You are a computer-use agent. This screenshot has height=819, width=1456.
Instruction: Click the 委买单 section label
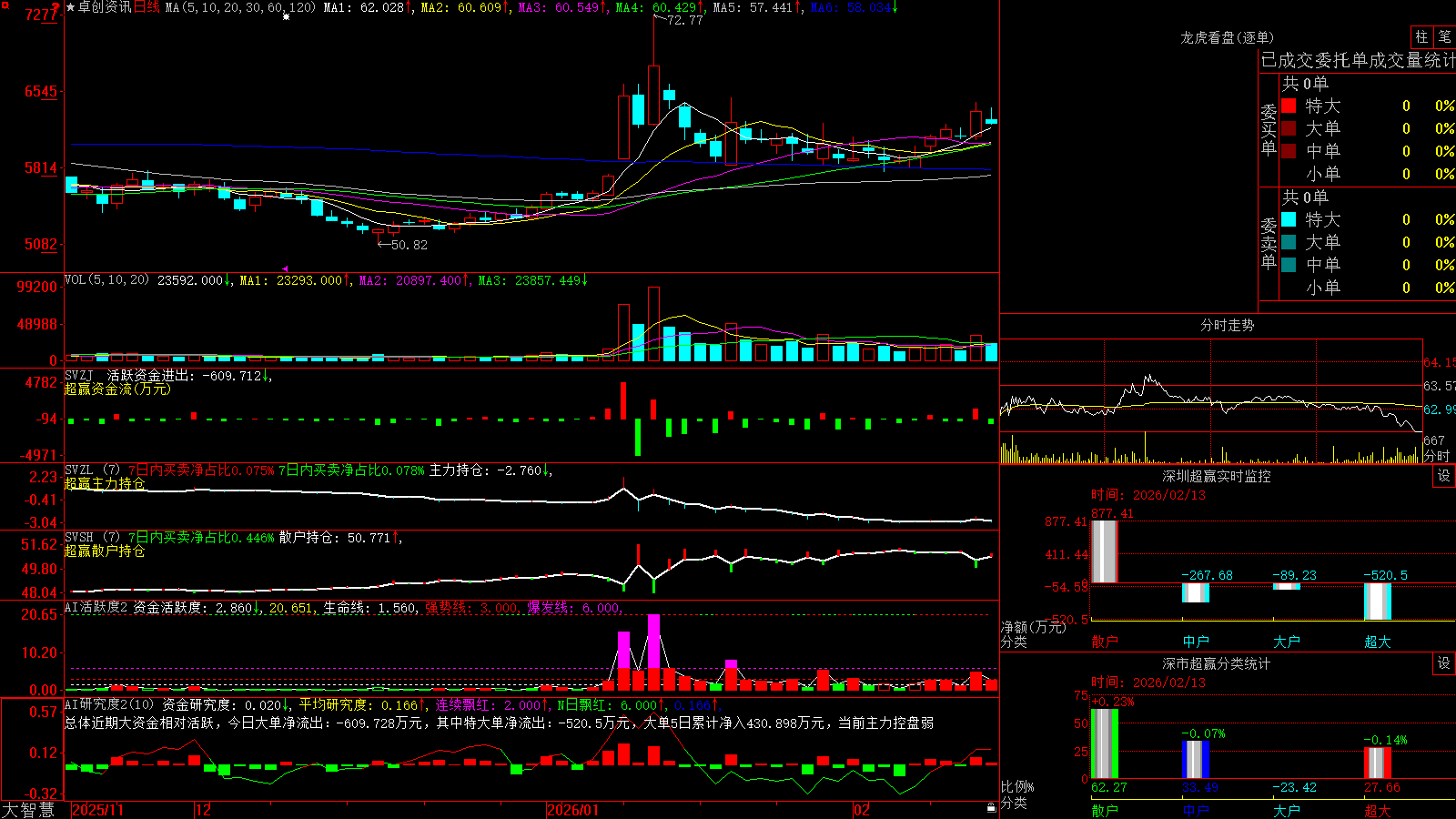pos(1269,129)
